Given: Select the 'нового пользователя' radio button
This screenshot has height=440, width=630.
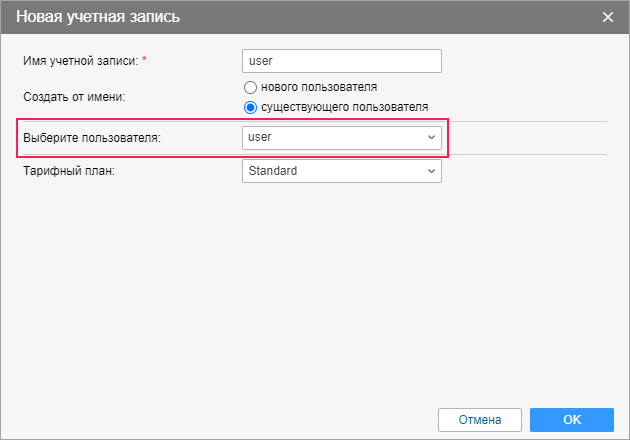Looking at the screenshot, I should click(x=251, y=88).
